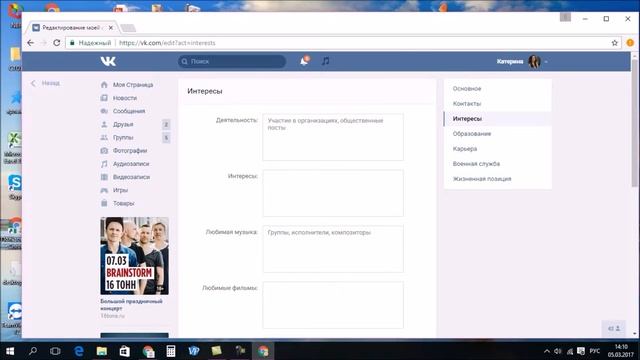
Task: Click the Группы counter badge
Action: click(166, 138)
